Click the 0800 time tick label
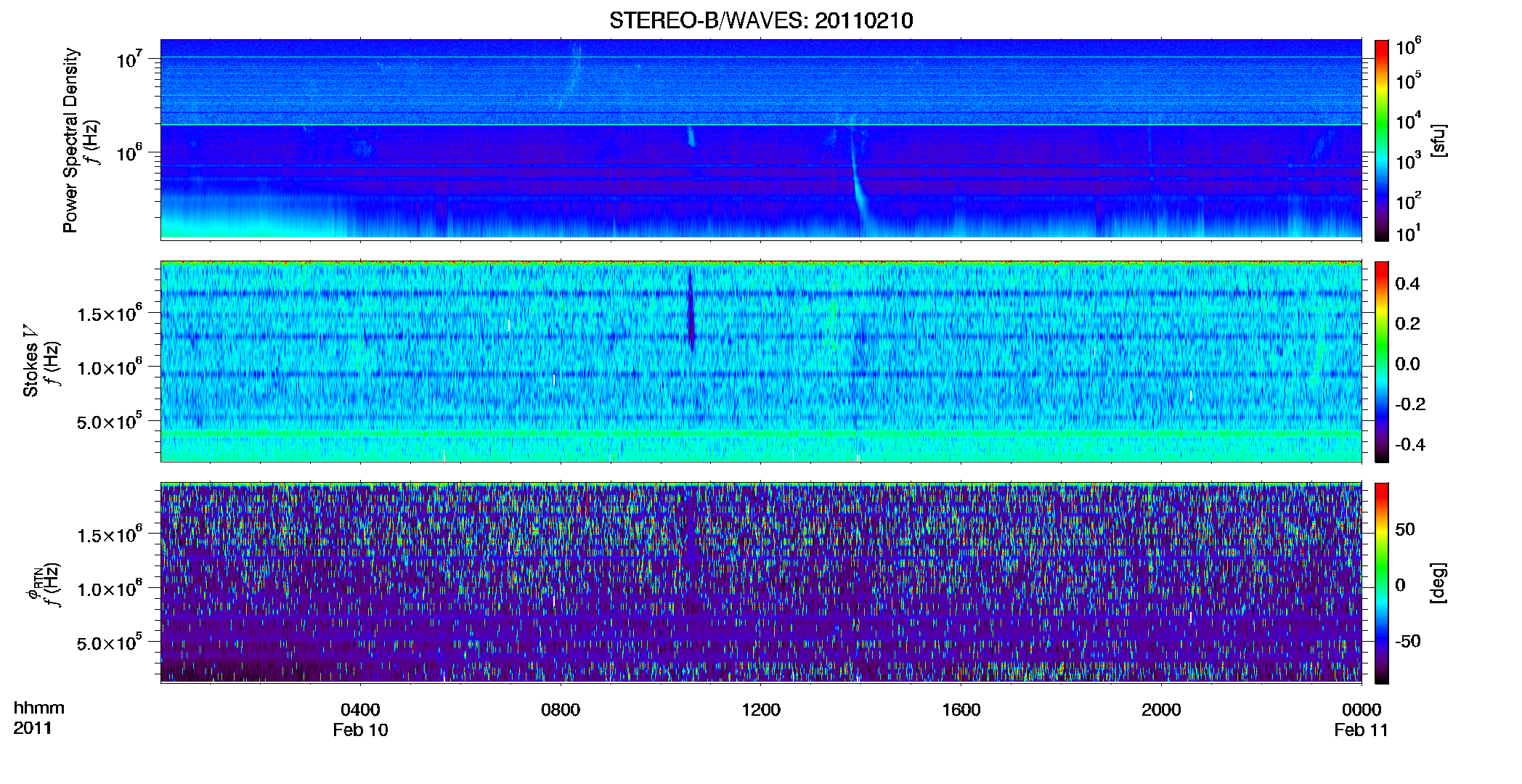The image size is (1522, 784). click(561, 709)
